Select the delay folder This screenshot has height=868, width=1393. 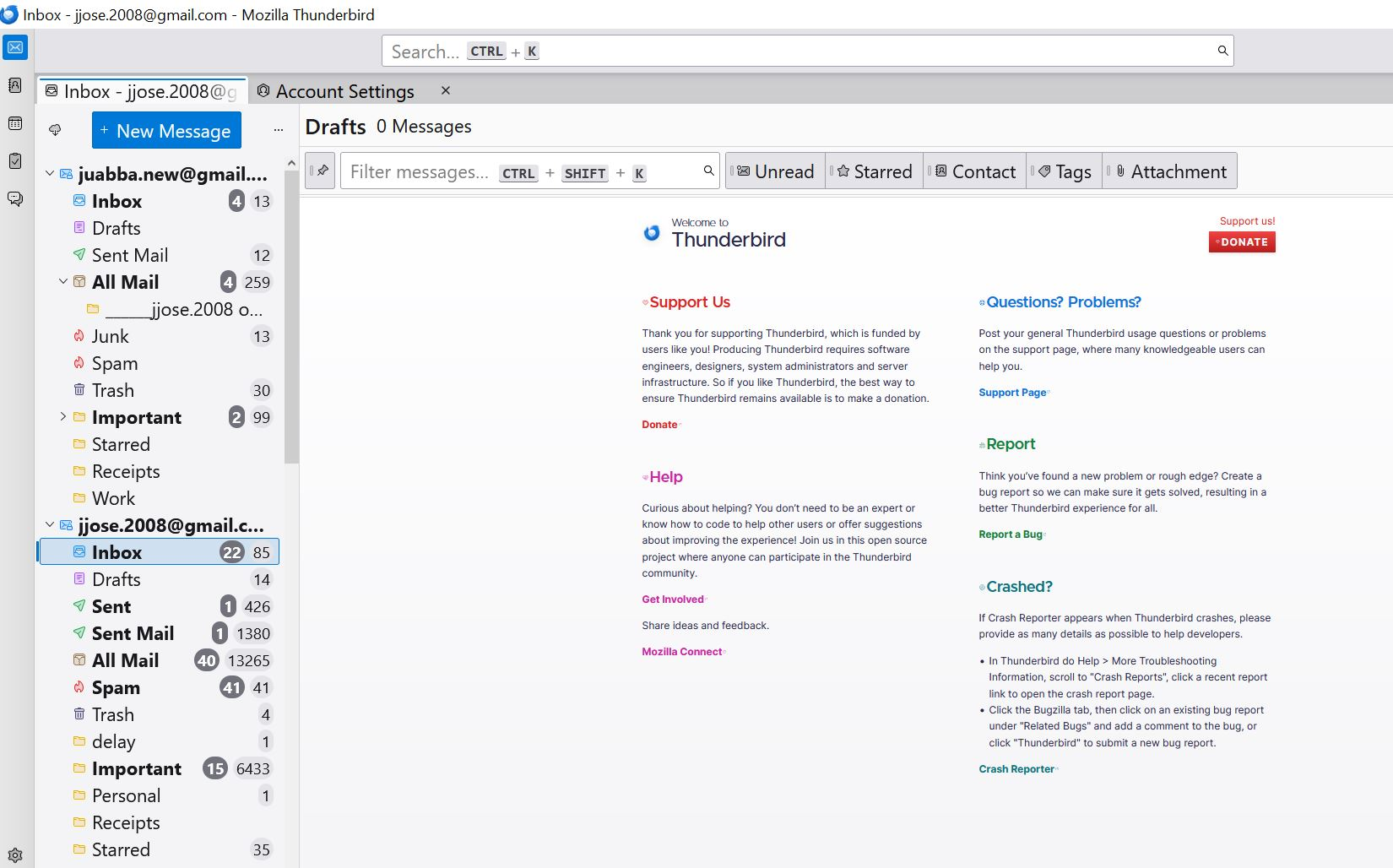point(160,741)
